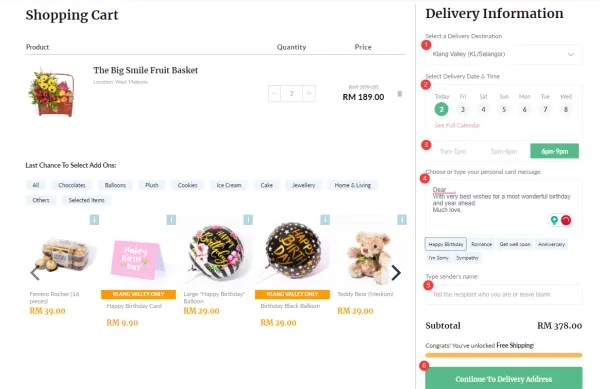Select the 9am-1pm delivery time slot
Screen dimensions: 600x389
[453, 151]
